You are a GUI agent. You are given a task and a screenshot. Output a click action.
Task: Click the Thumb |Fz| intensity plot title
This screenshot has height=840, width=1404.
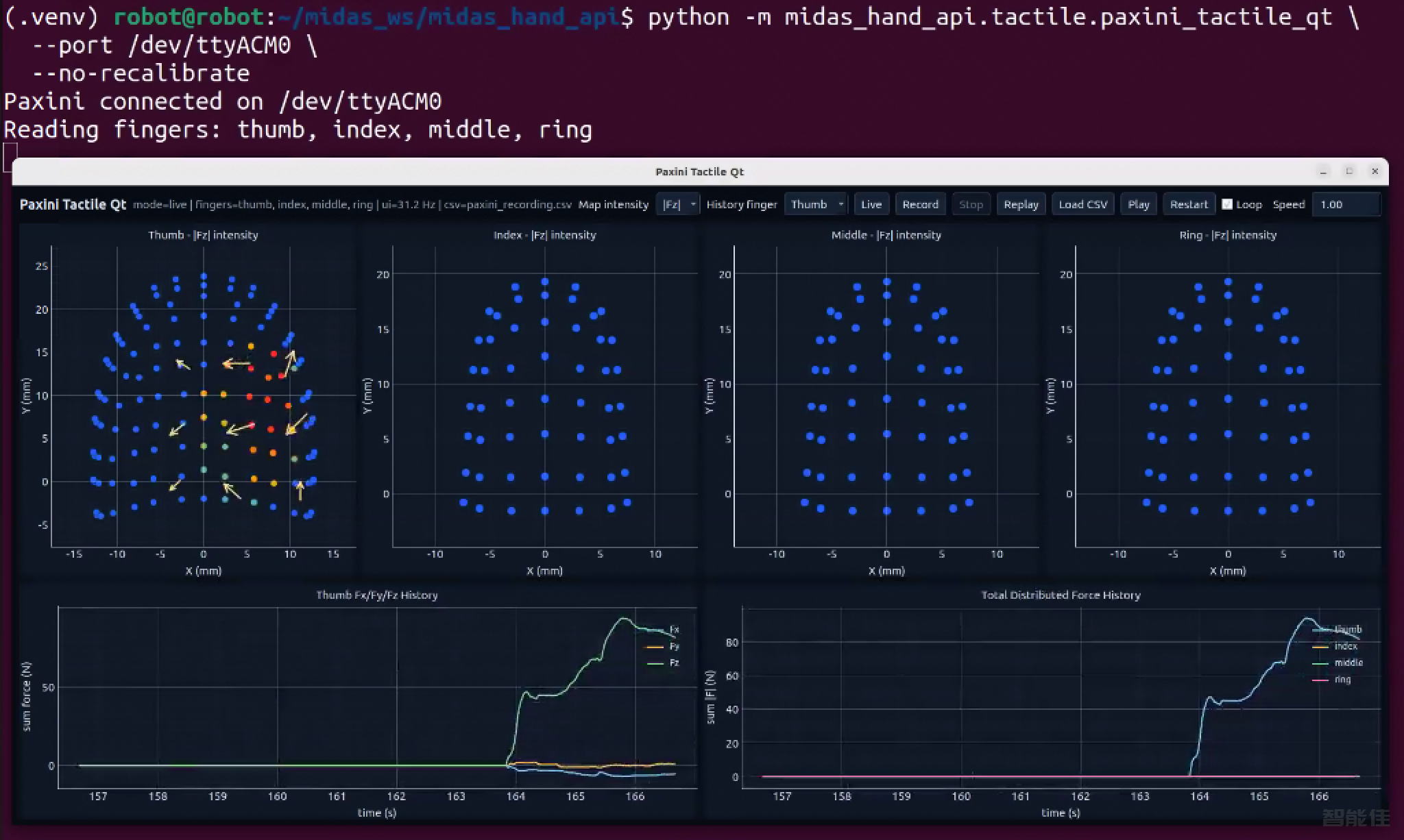coord(203,235)
